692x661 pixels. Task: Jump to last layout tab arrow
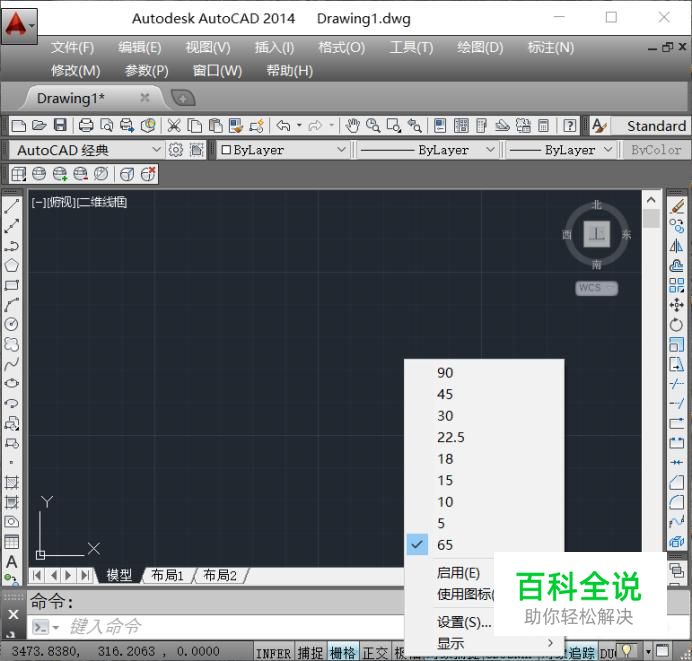click(x=85, y=575)
